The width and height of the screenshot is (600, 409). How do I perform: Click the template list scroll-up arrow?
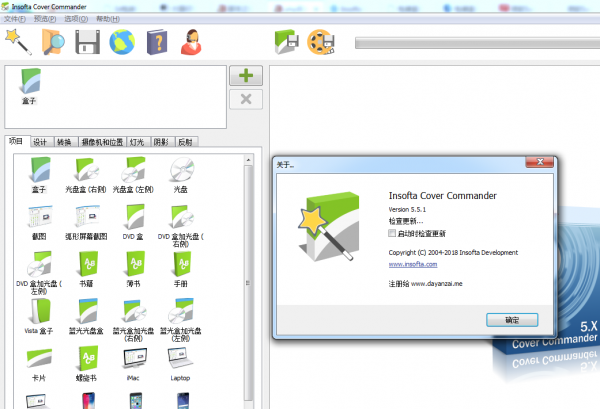pos(248,160)
